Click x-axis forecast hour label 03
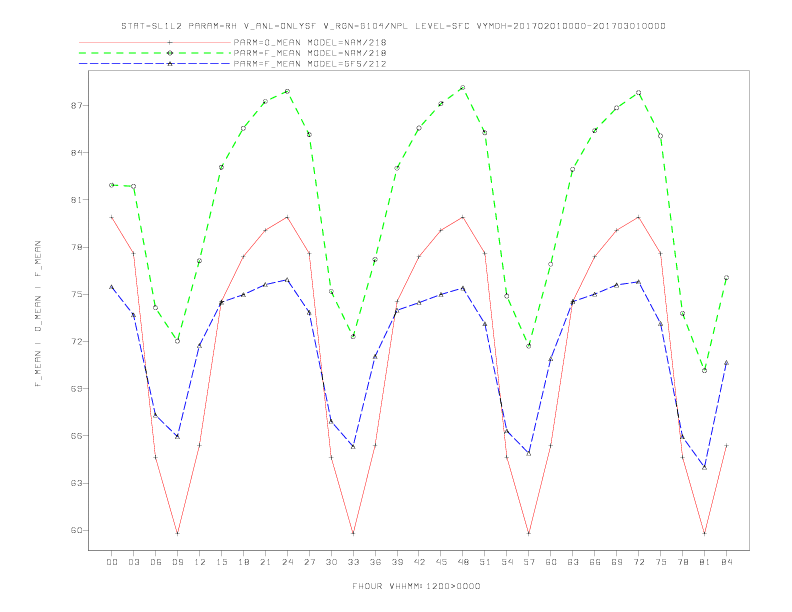 133,562
